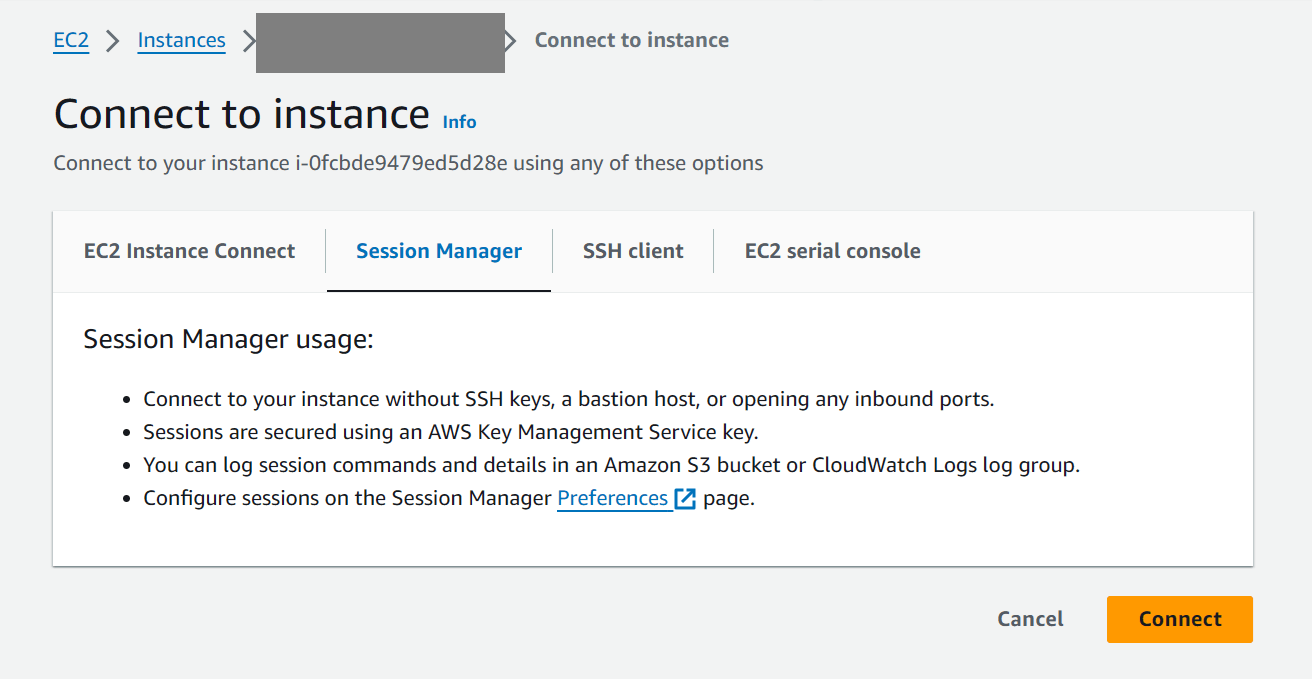This screenshot has height=679, width=1312.
Task: Open Session Manager Preferences link
Action: tap(612, 498)
